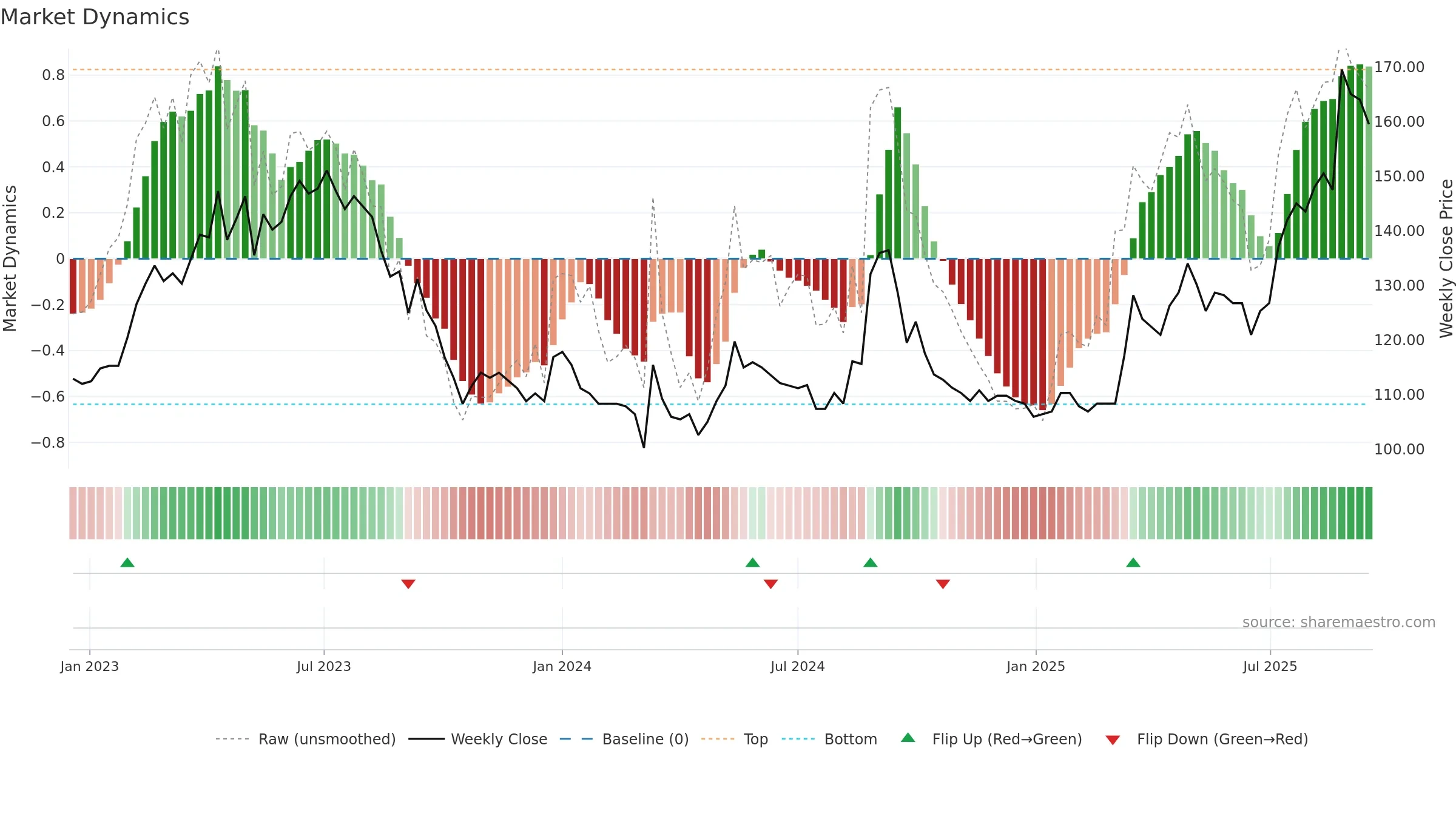Click the green Flip Up legend triangle icon
The width and height of the screenshot is (1456, 819).
[908, 738]
